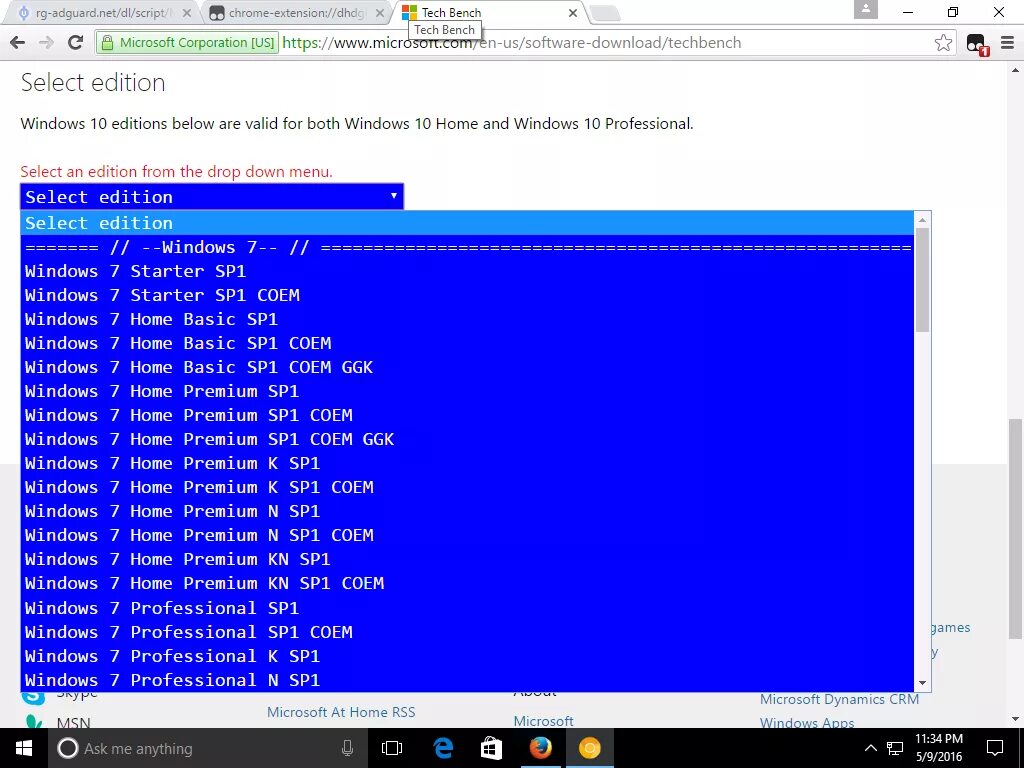Screen dimensions: 1024x768
Task: Select Windows 7 Starter SP1
Action: (x=467, y=271)
